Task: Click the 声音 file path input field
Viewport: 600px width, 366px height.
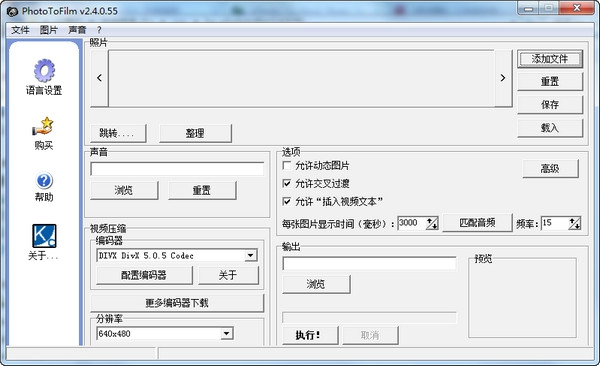Action: pos(177,169)
